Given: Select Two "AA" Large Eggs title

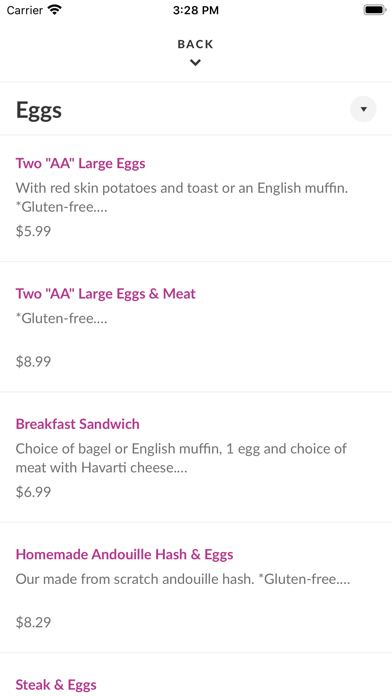Looking at the screenshot, I should [80, 163].
